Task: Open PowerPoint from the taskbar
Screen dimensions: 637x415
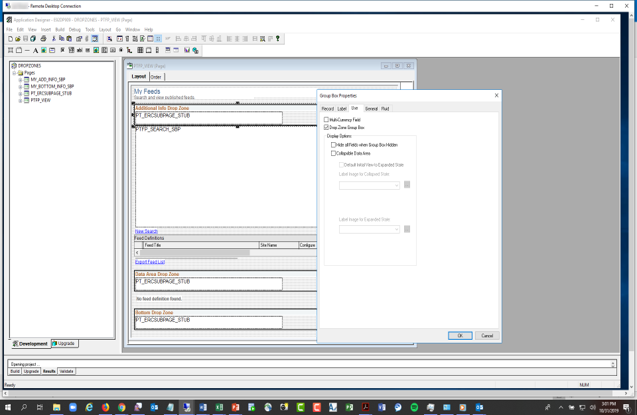Action: pos(236,407)
